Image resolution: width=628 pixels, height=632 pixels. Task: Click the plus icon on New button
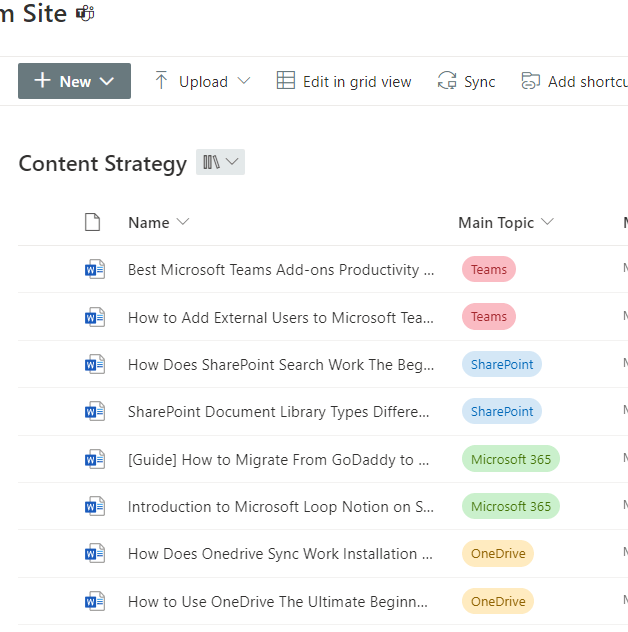(x=42, y=80)
